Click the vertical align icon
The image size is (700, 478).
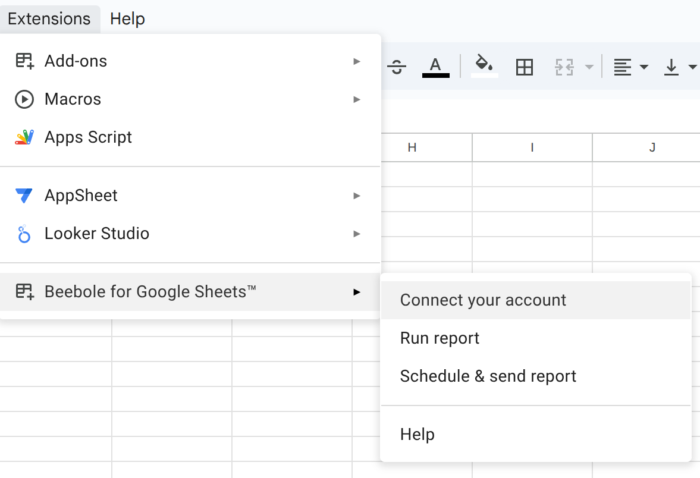671,67
